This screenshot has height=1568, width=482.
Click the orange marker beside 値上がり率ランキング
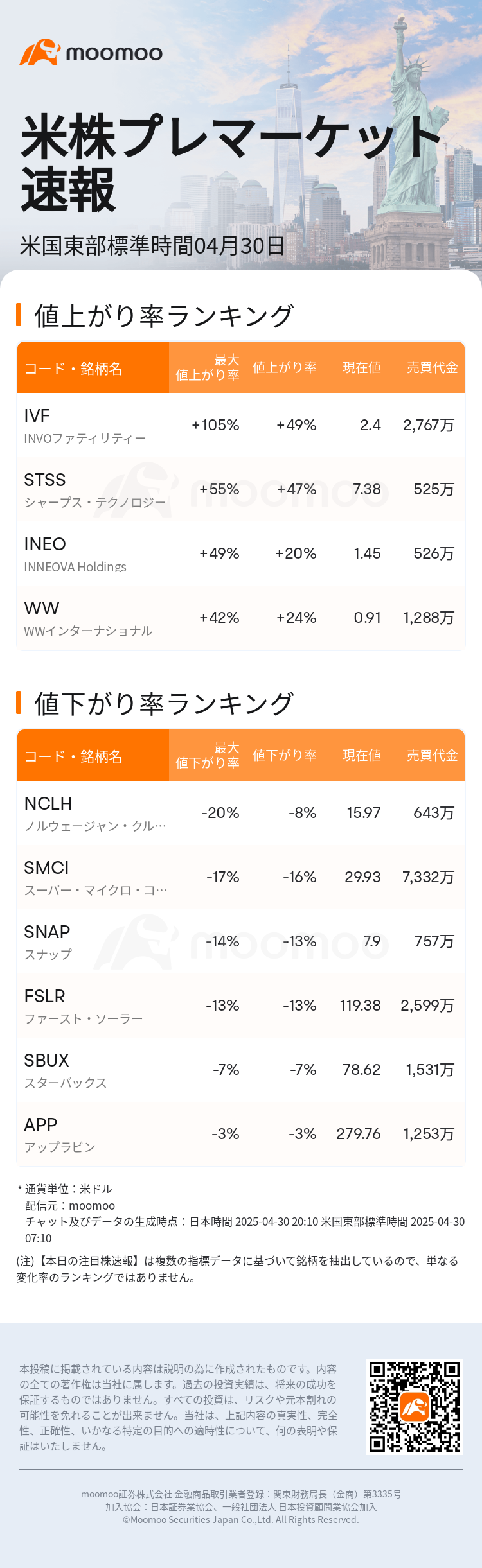tap(19, 315)
